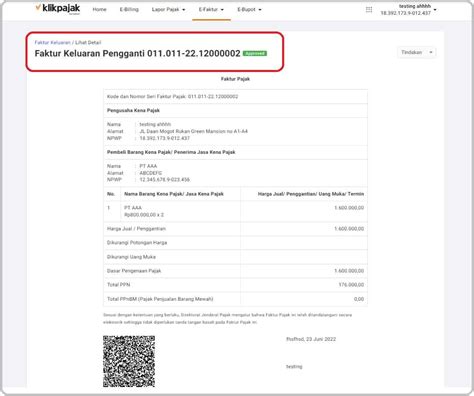The width and height of the screenshot is (474, 396).
Task: Click the signer name testing
Action: (x=294, y=366)
